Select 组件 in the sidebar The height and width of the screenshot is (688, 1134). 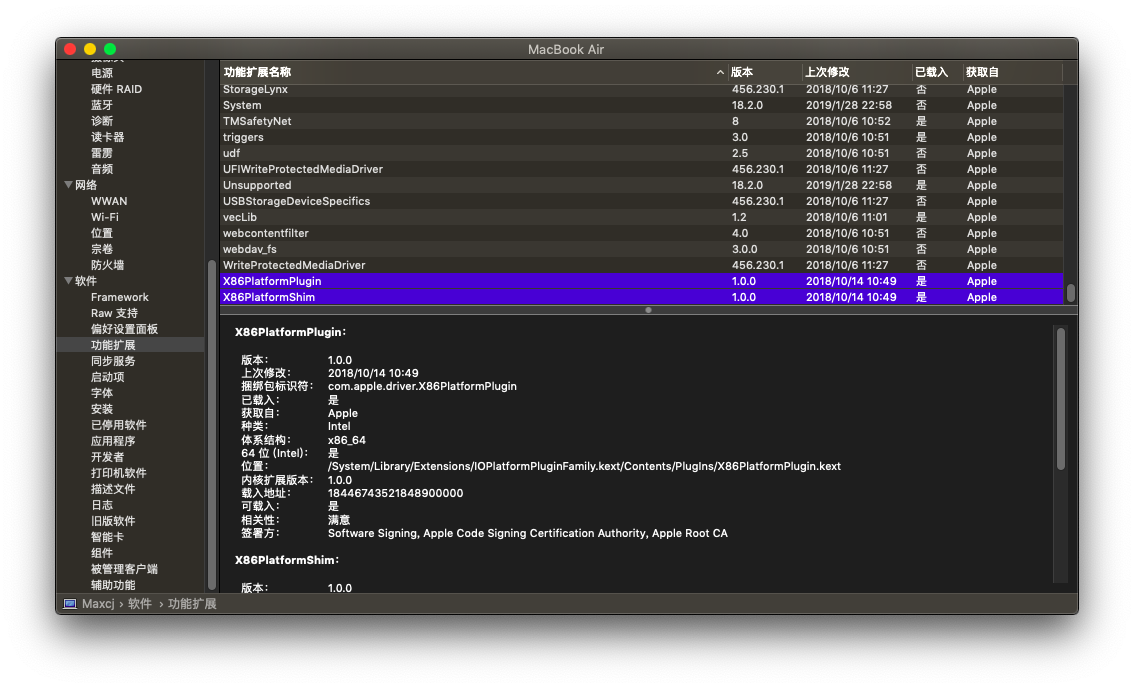pos(102,553)
